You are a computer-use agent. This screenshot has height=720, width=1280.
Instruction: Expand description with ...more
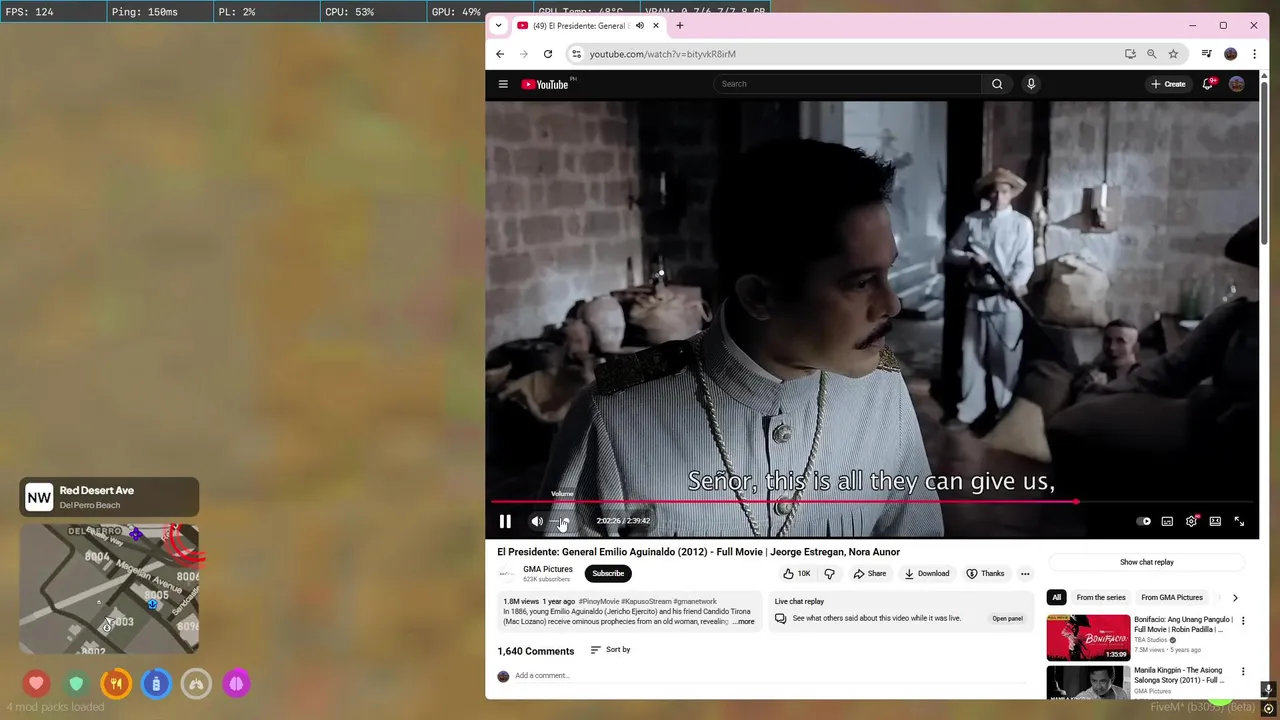click(743, 622)
